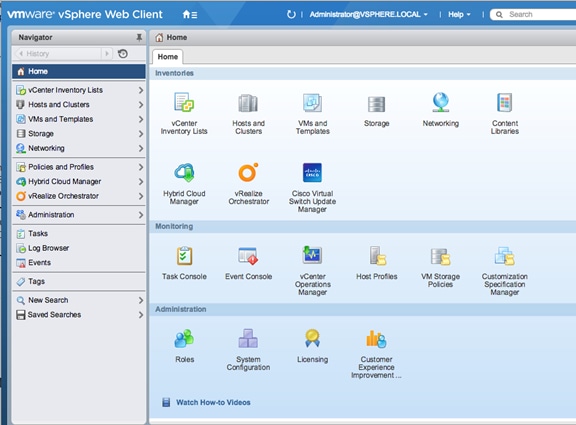Go forward with the History arrow
This screenshot has height=425, width=576.
tap(107, 54)
